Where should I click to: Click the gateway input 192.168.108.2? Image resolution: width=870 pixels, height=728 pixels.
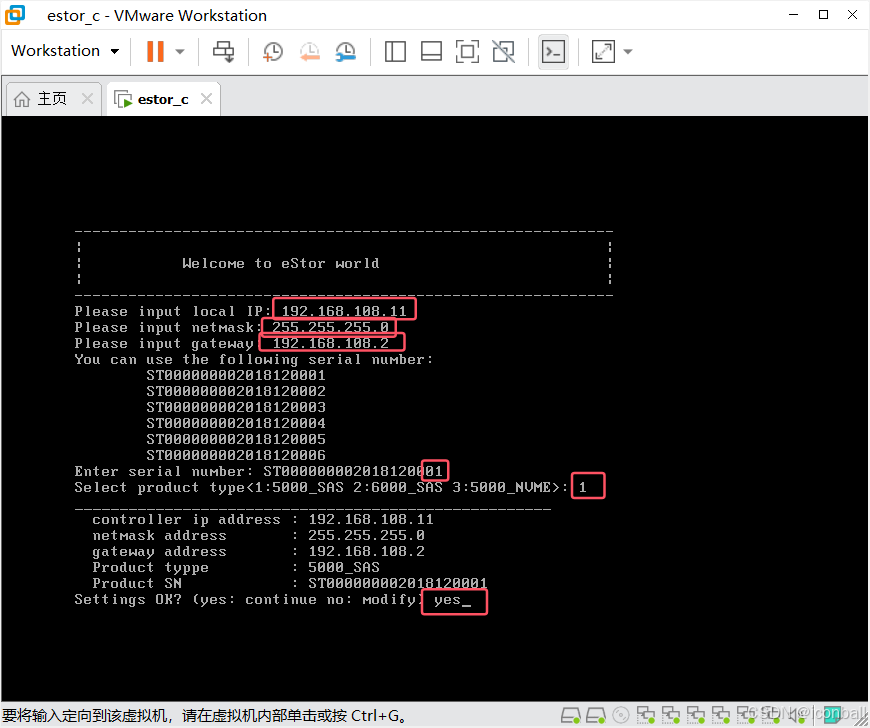click(x=331, y=343)
